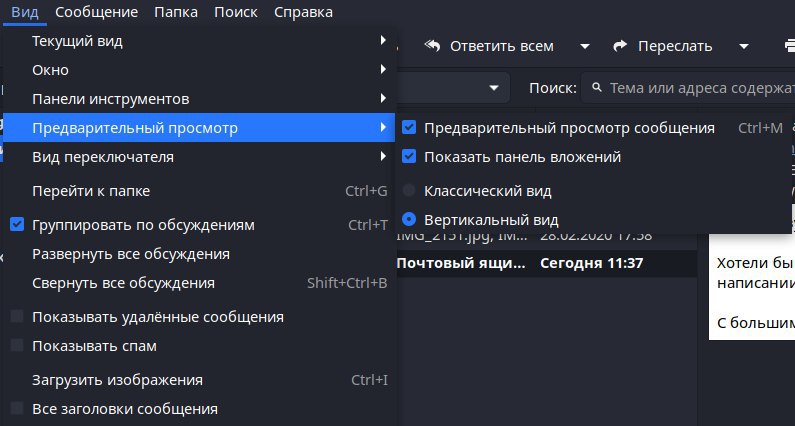This screenshot has height=426, width=795.
Task: Click the Сегодня 11:37 date cell
Action: [x=592, y=263]
